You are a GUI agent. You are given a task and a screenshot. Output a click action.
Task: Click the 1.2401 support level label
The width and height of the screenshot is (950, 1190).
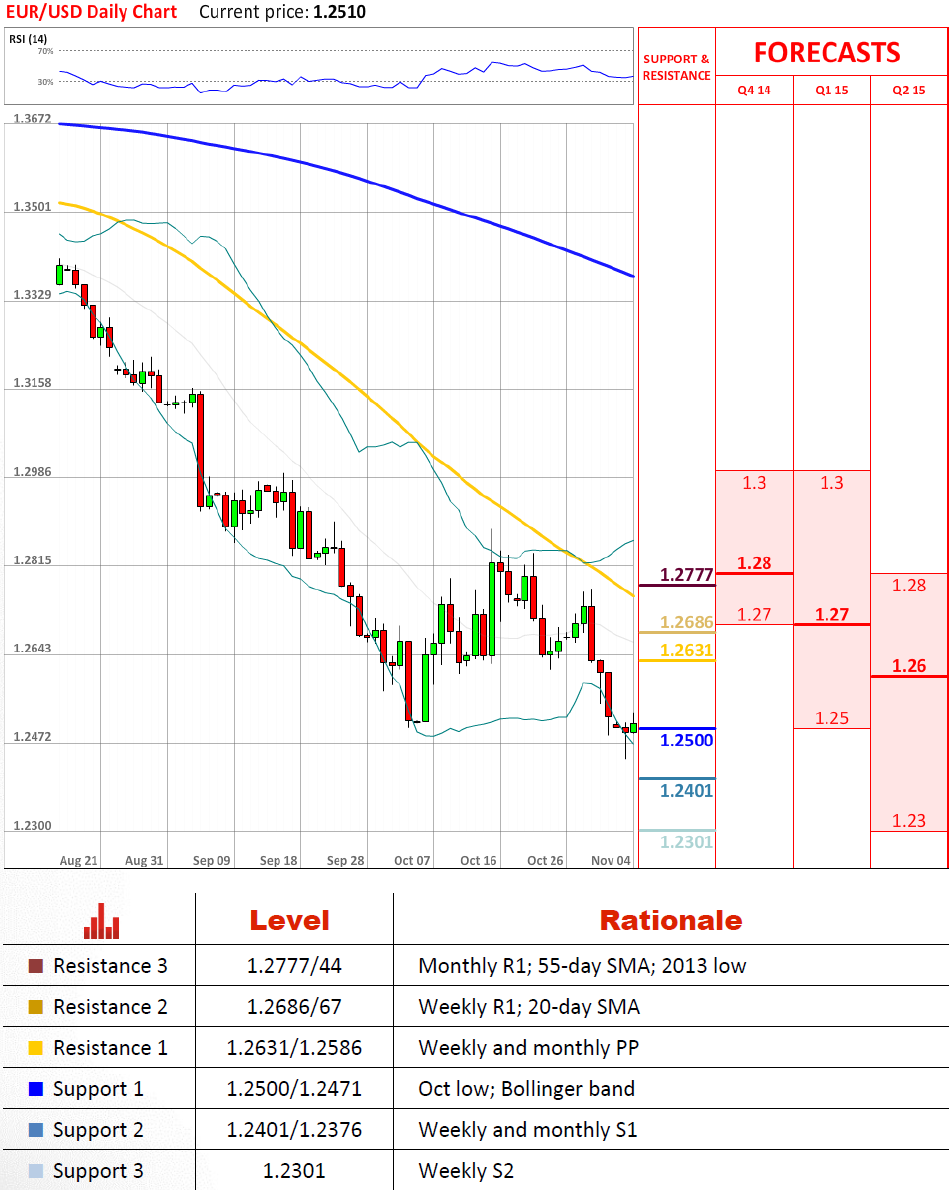pyautogui.click(x=687, y=791)
